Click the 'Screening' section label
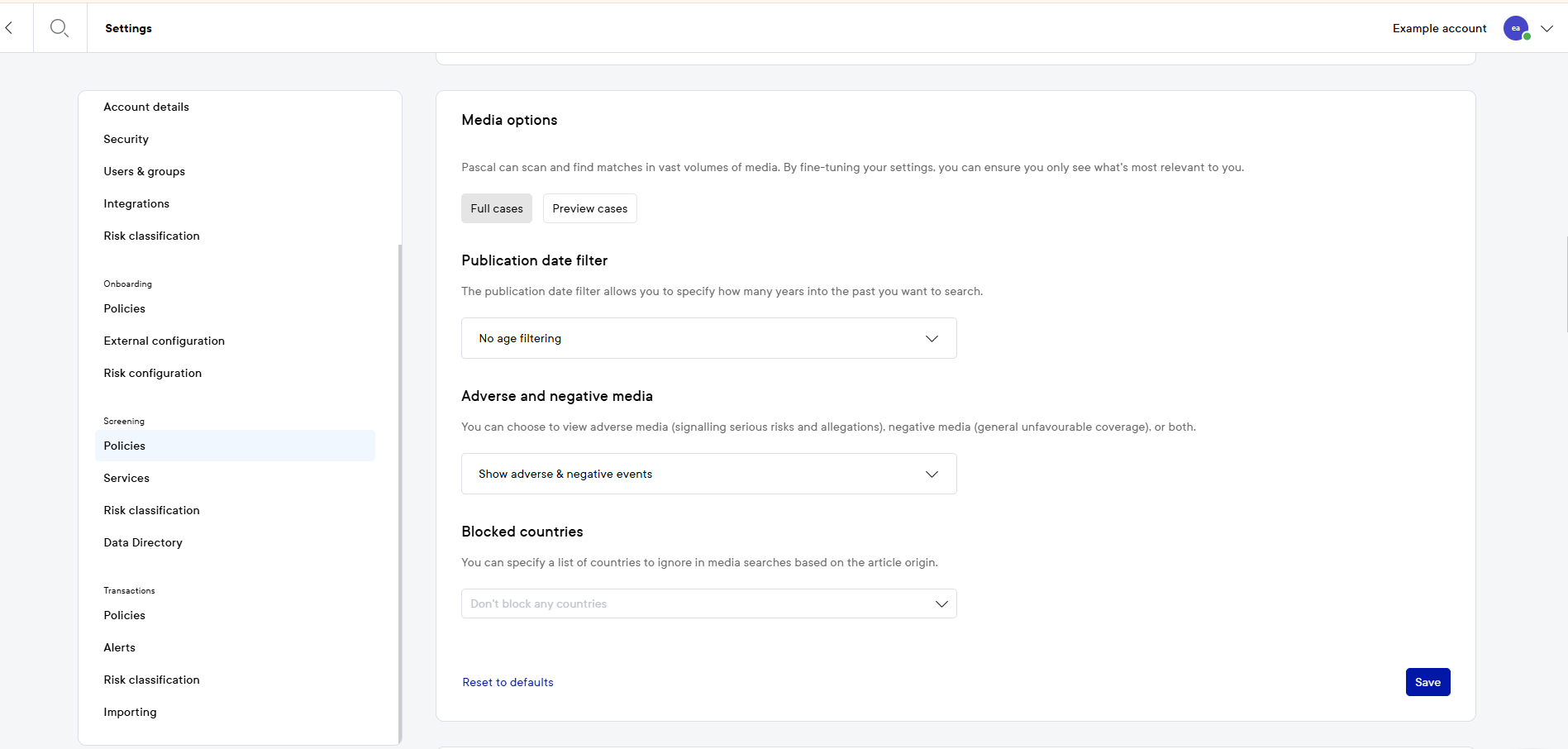The image size is (1568, 749). click(x=124, y=421)
